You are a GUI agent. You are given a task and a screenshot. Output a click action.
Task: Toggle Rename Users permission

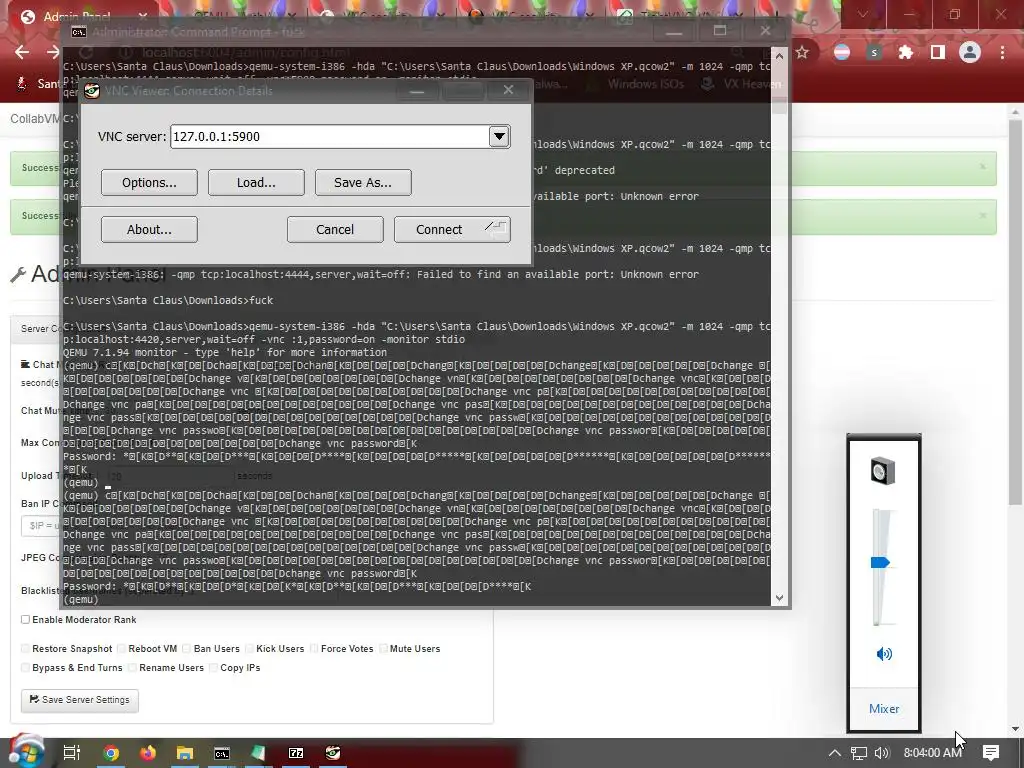tap(133, 667)
